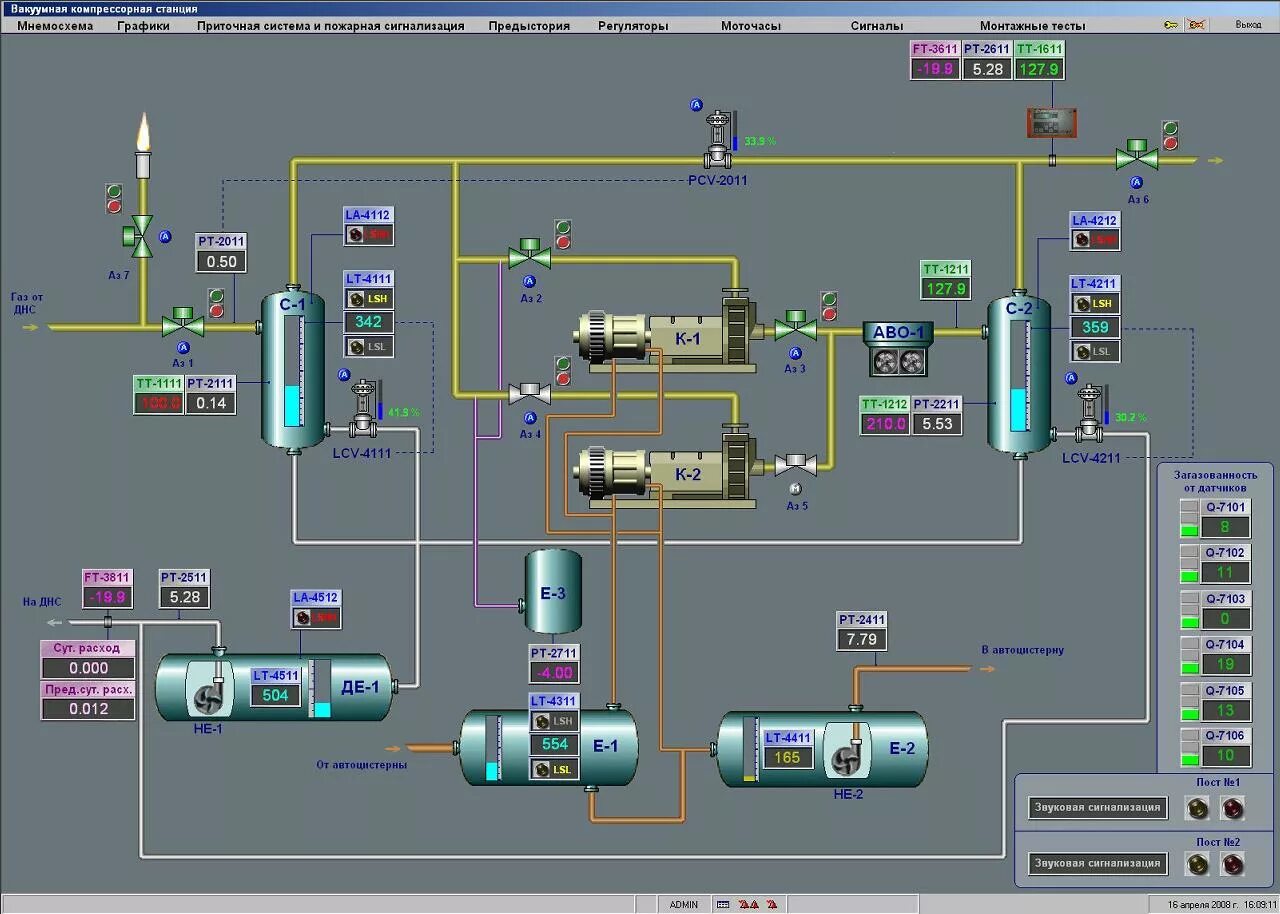Click the key icon near Выход

(x=1172, y=25)
